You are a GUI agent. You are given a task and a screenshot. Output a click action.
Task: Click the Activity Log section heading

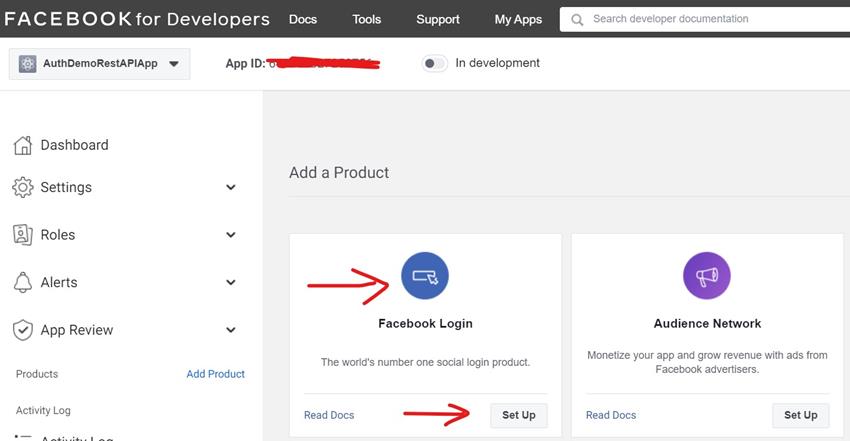tap(43, 410)
